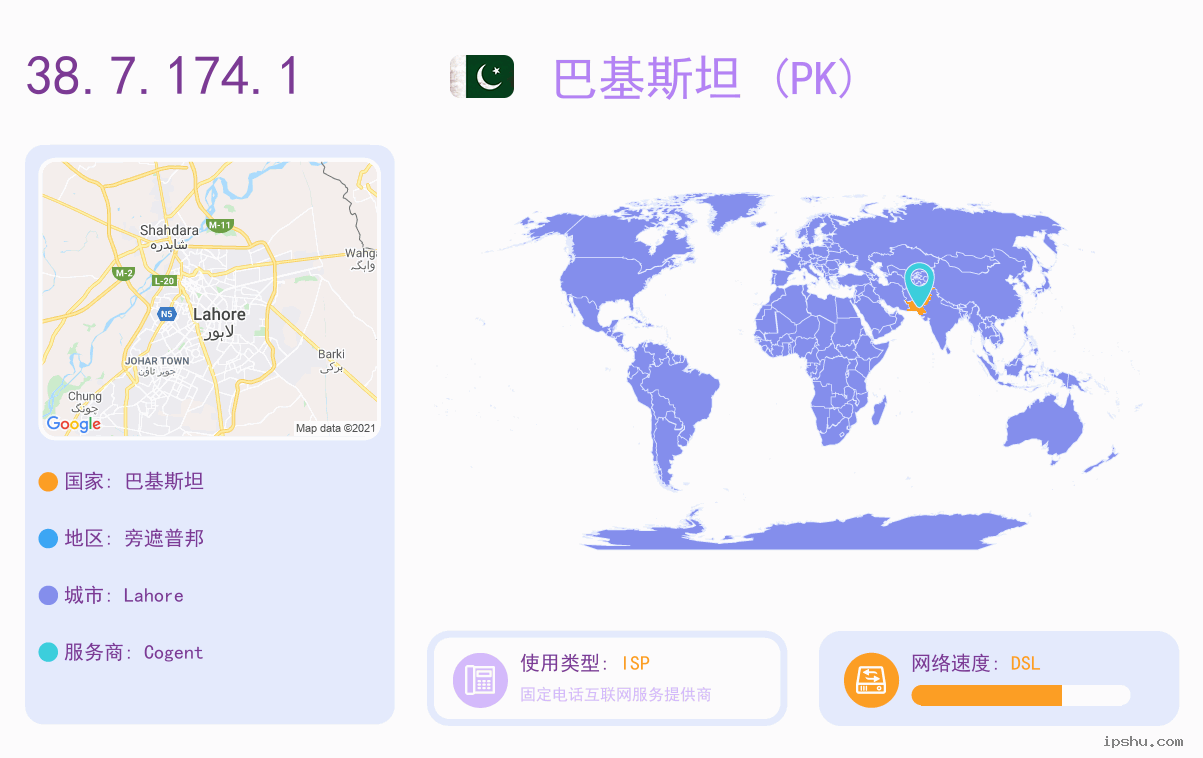Viewport: 1203px width, 758px height.
Task: Click the telephone usage type icon
Action: click(x=480, y=680)
